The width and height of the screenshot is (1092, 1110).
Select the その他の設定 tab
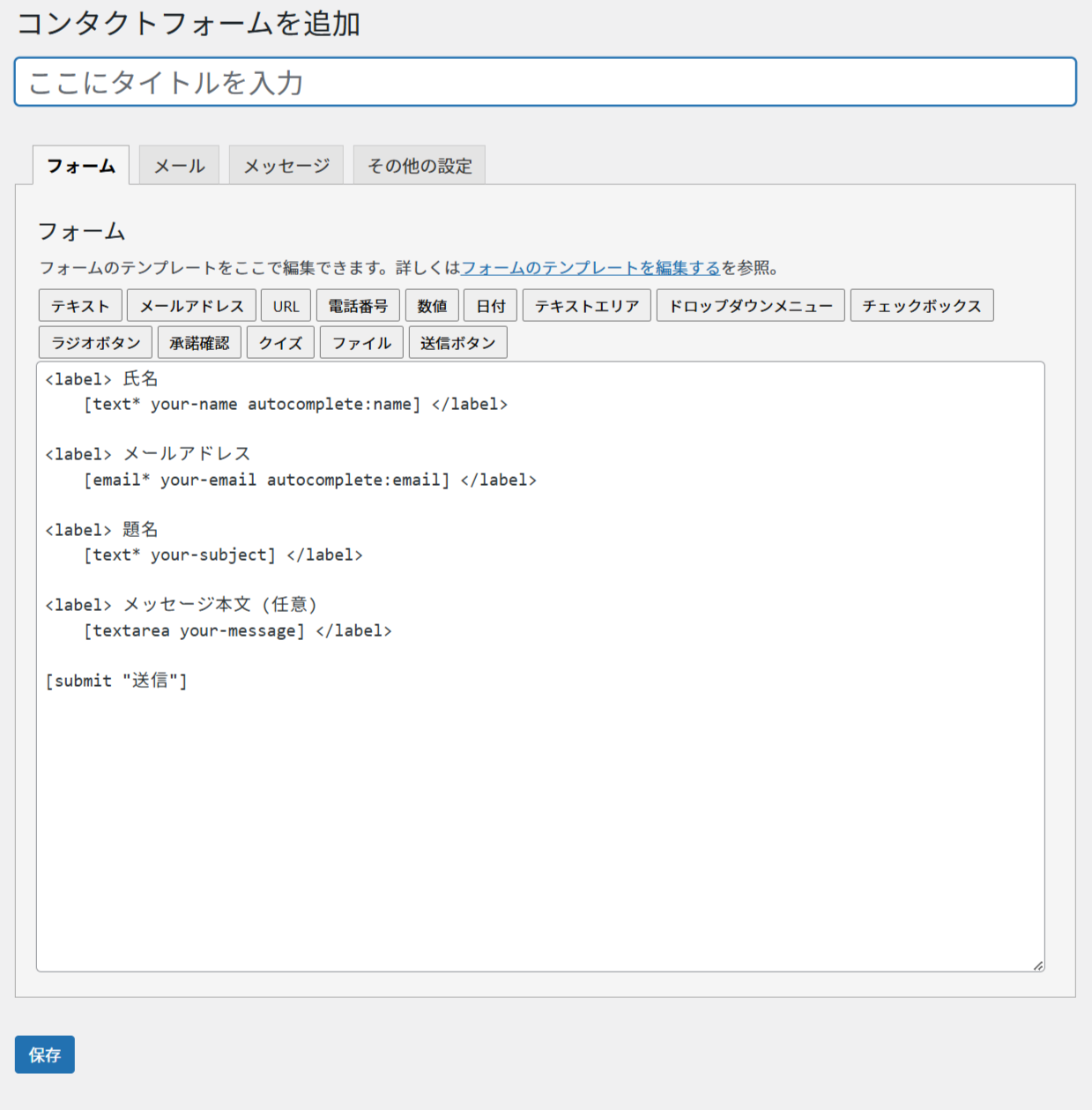(x=420, y=166)
